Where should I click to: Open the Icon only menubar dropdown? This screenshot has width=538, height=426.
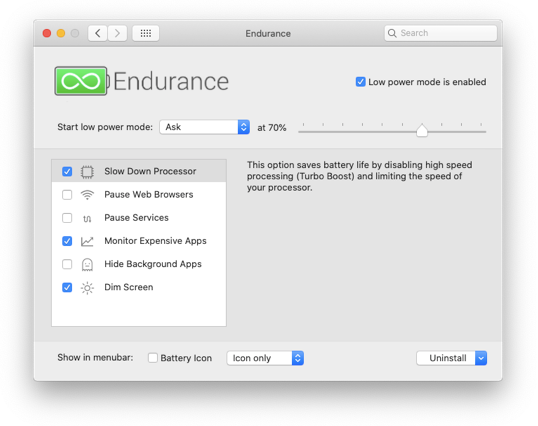(265, 358)
